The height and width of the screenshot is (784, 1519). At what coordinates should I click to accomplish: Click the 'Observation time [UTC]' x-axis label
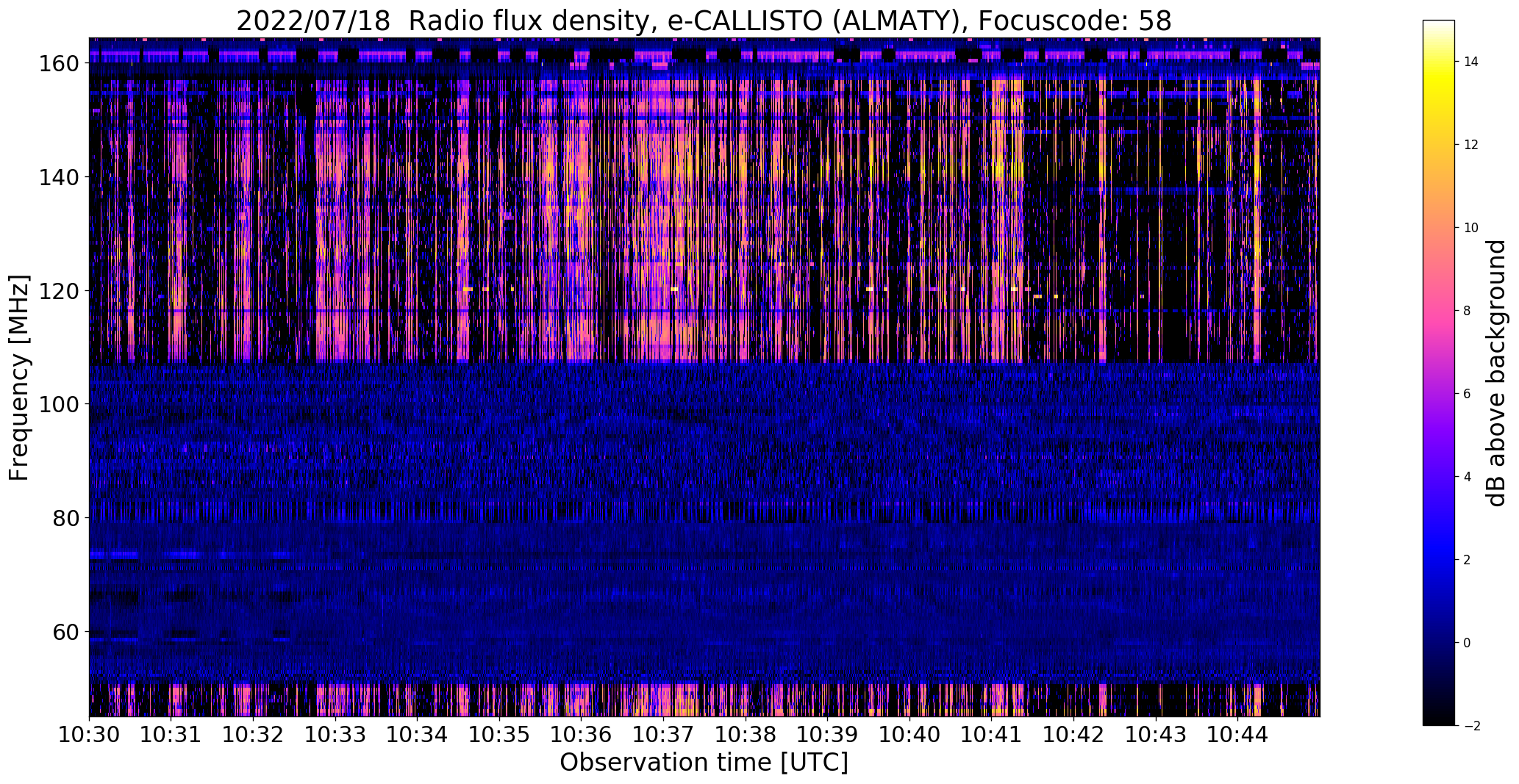pos(704,763)
